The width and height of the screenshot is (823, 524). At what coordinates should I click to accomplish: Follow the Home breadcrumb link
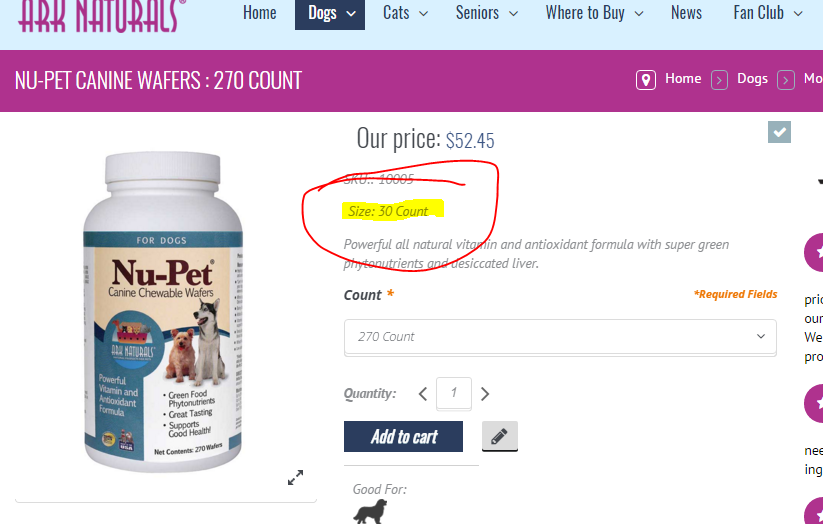[x=683, y=79]
